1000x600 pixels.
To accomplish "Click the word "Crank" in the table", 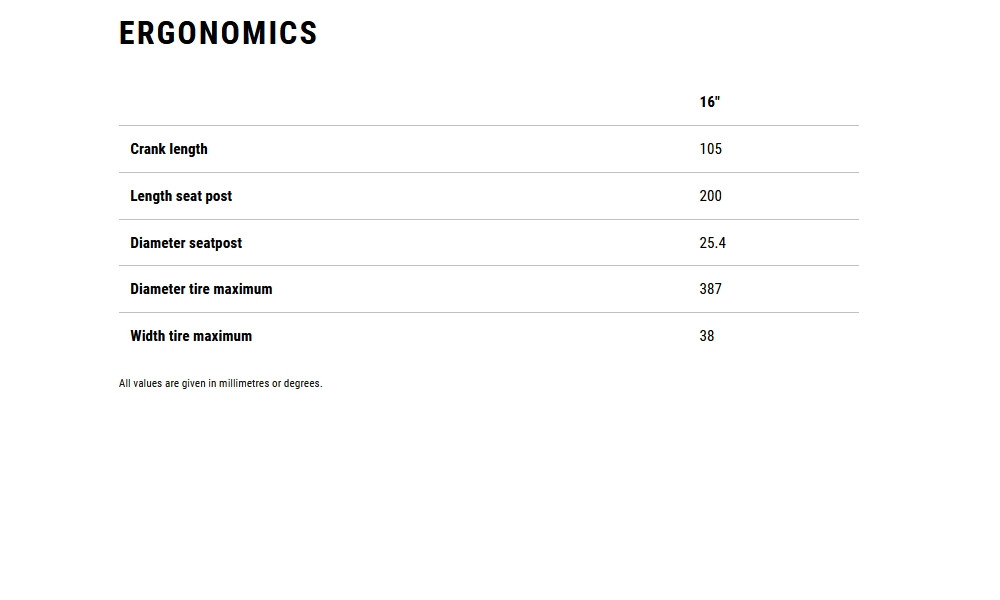I will 148,149.
